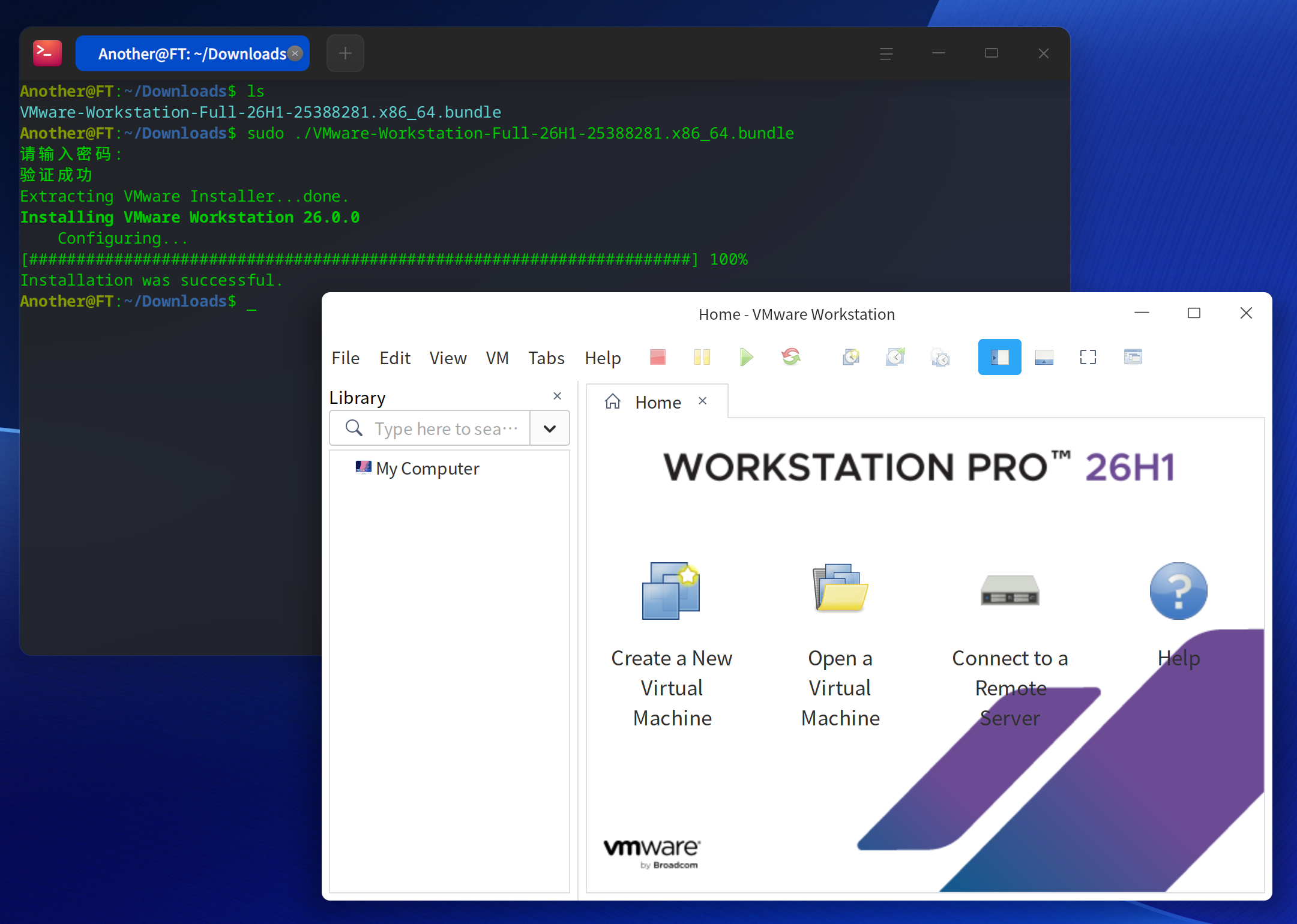Open the Tabs menu
This screenshot has width=1297, height=924.
546,358
